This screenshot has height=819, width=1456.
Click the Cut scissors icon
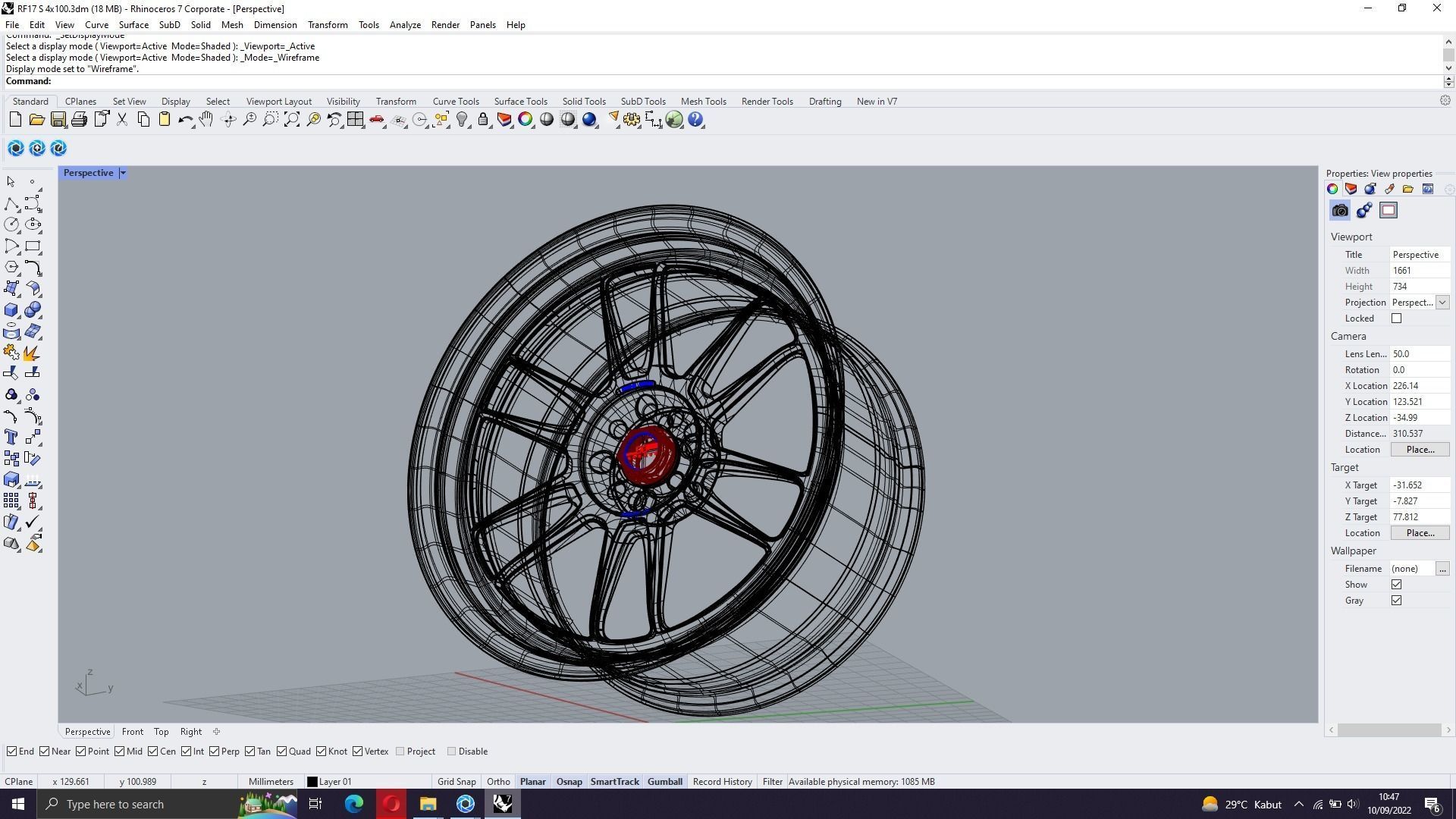tap(122, 120)
